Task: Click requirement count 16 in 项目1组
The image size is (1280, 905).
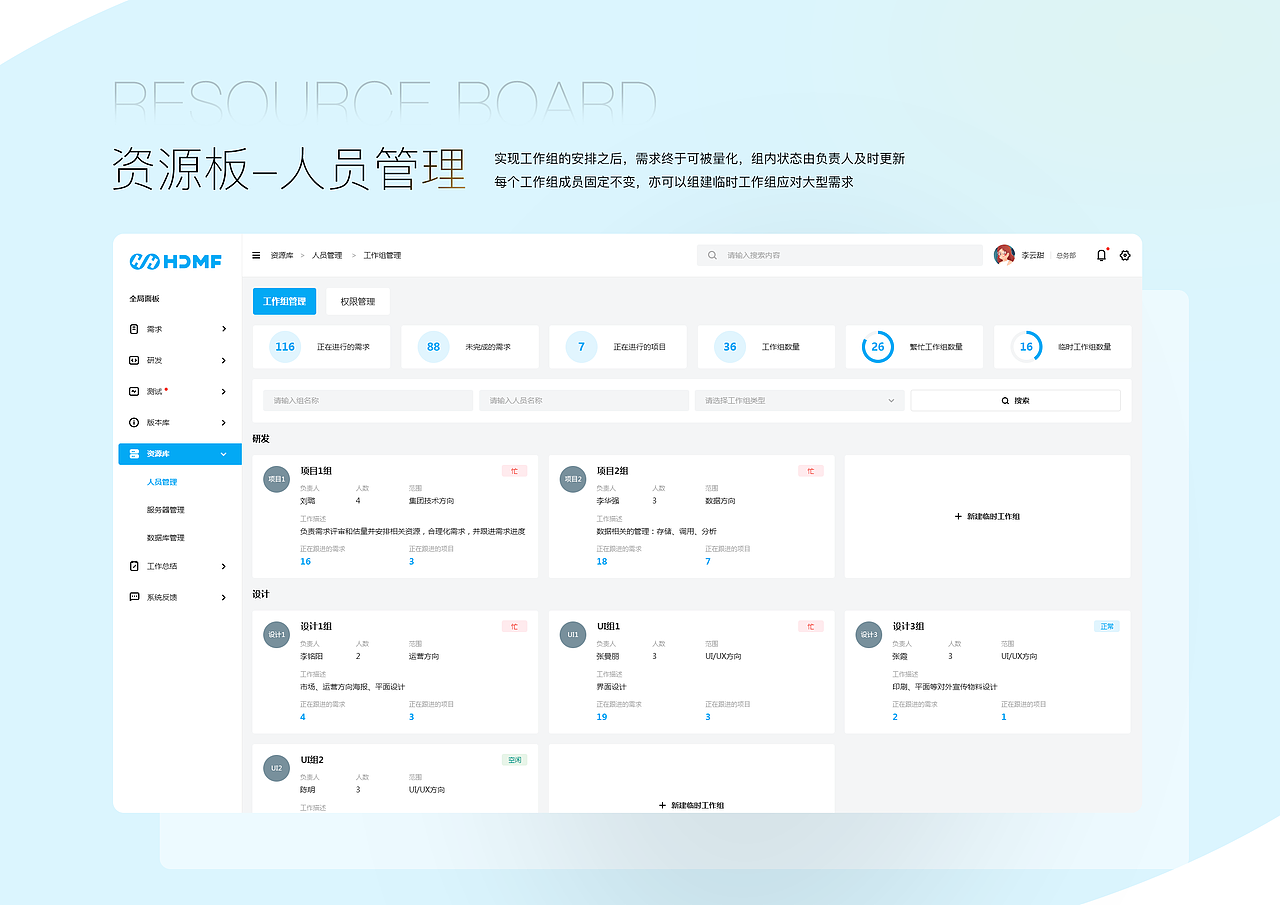Action: click(305, 562)
